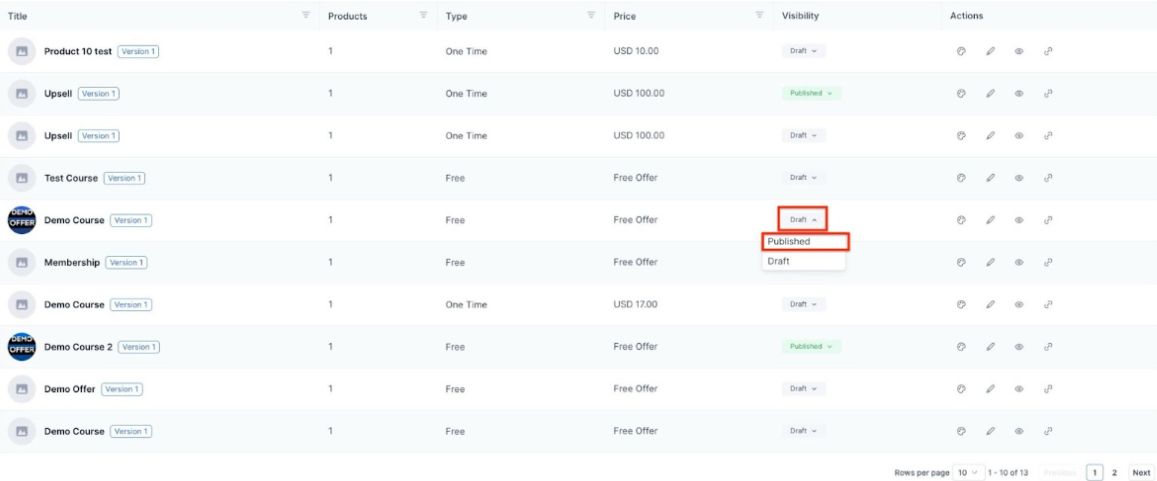Click the filter icon in Title column header
1157x481 pixels.
pyautogui.click(x=305, y=15)
